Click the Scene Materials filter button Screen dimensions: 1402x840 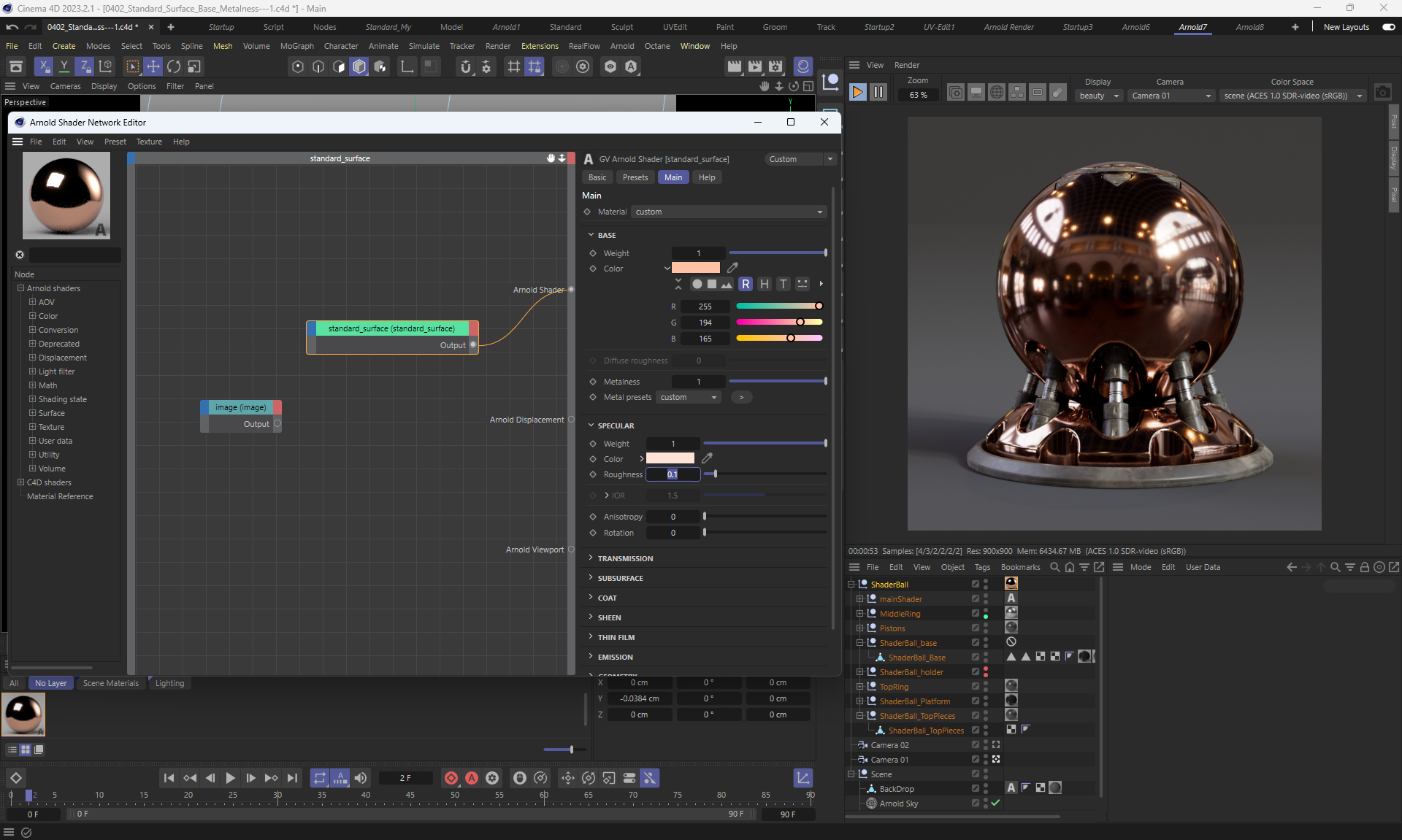point(110,683)
